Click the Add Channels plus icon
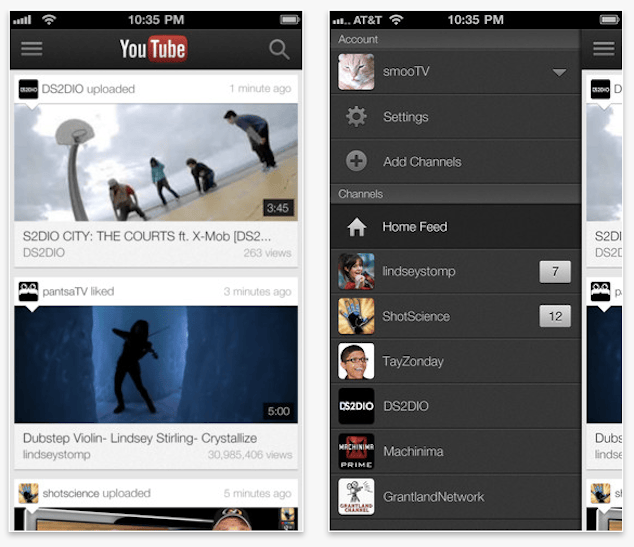Image resolution: width=634 pixels, height=547 pixels. [356, 161]
